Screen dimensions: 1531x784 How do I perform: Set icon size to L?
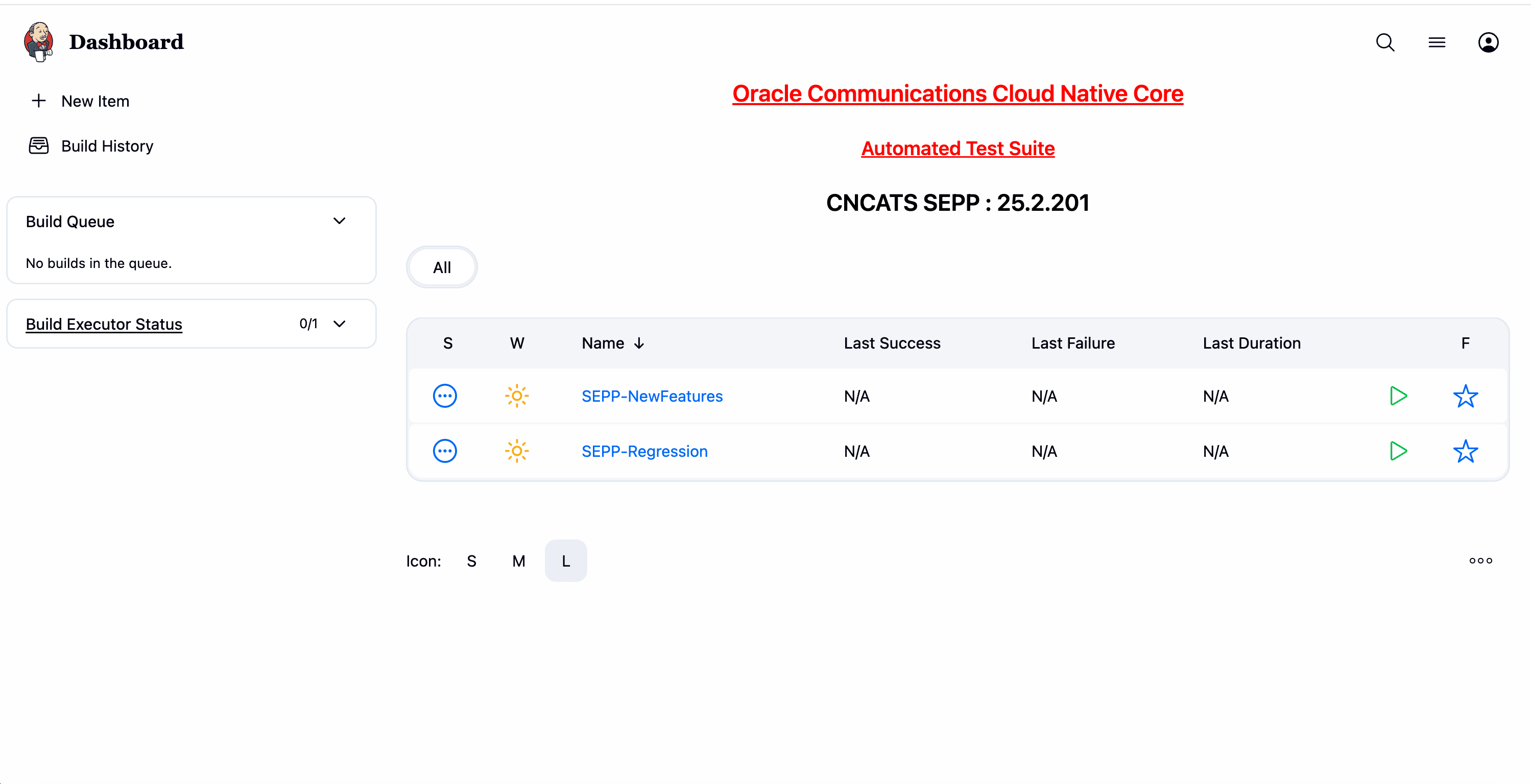566,561
